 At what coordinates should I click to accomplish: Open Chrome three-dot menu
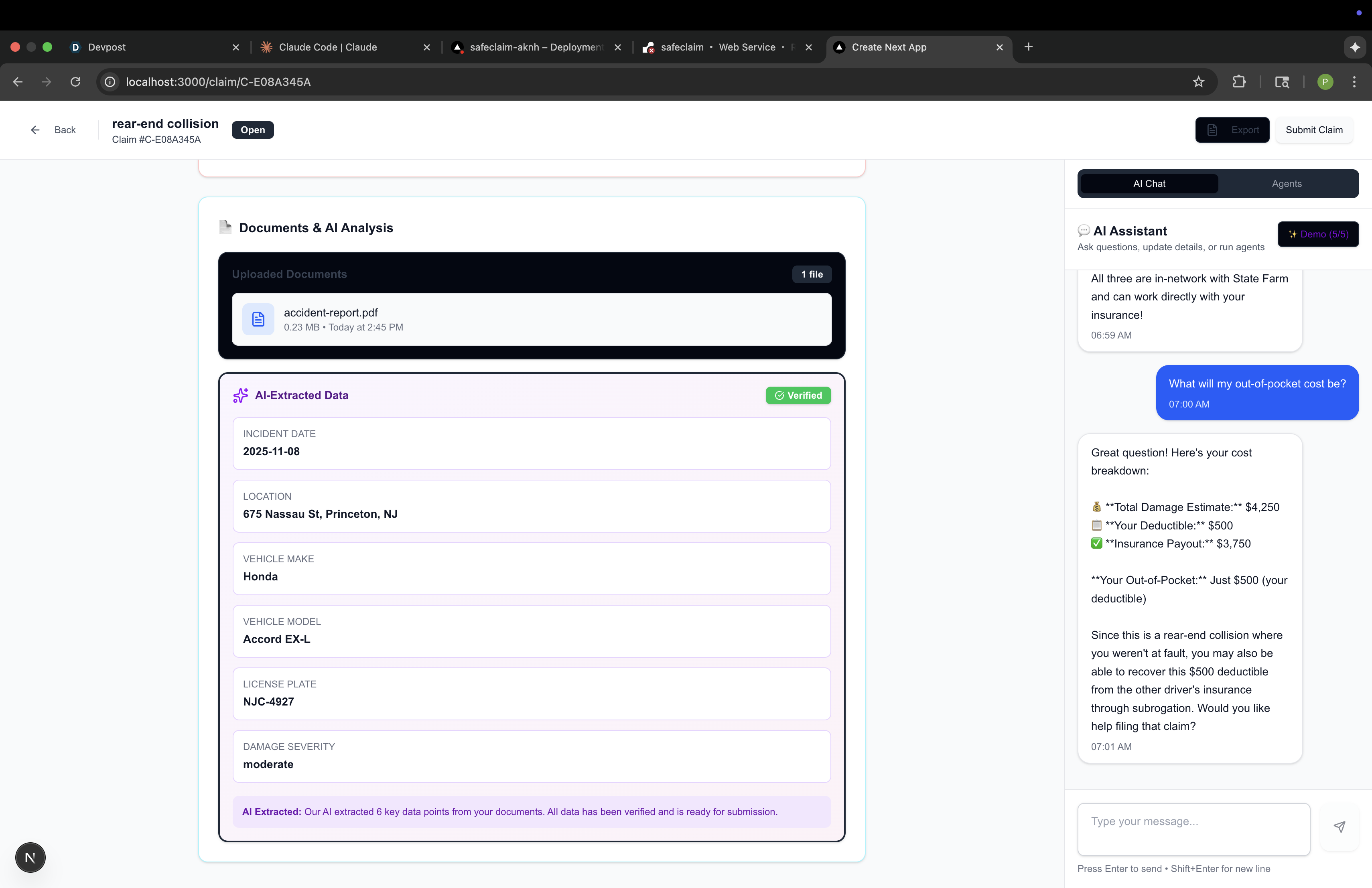point(1354,82)
